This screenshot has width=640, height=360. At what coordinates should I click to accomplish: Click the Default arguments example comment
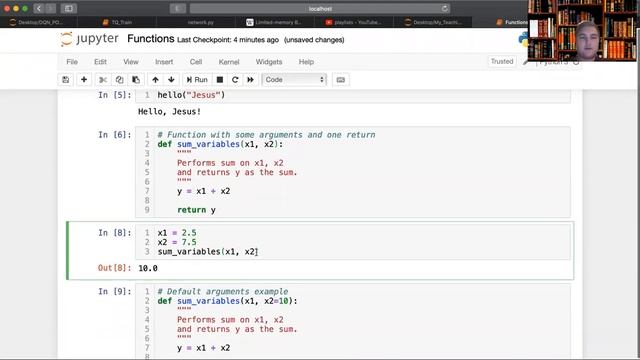coord(223,291)
